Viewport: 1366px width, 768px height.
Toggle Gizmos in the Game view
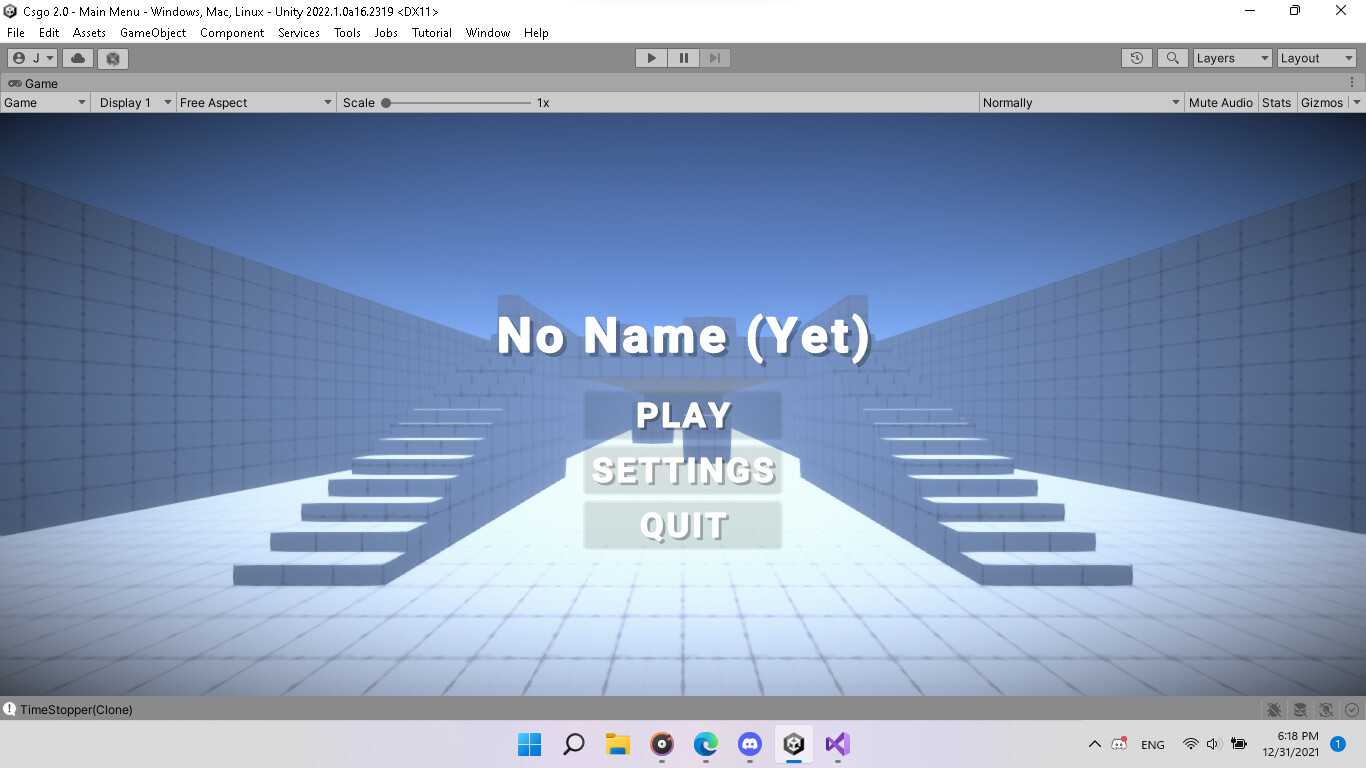pos(1322,102)
